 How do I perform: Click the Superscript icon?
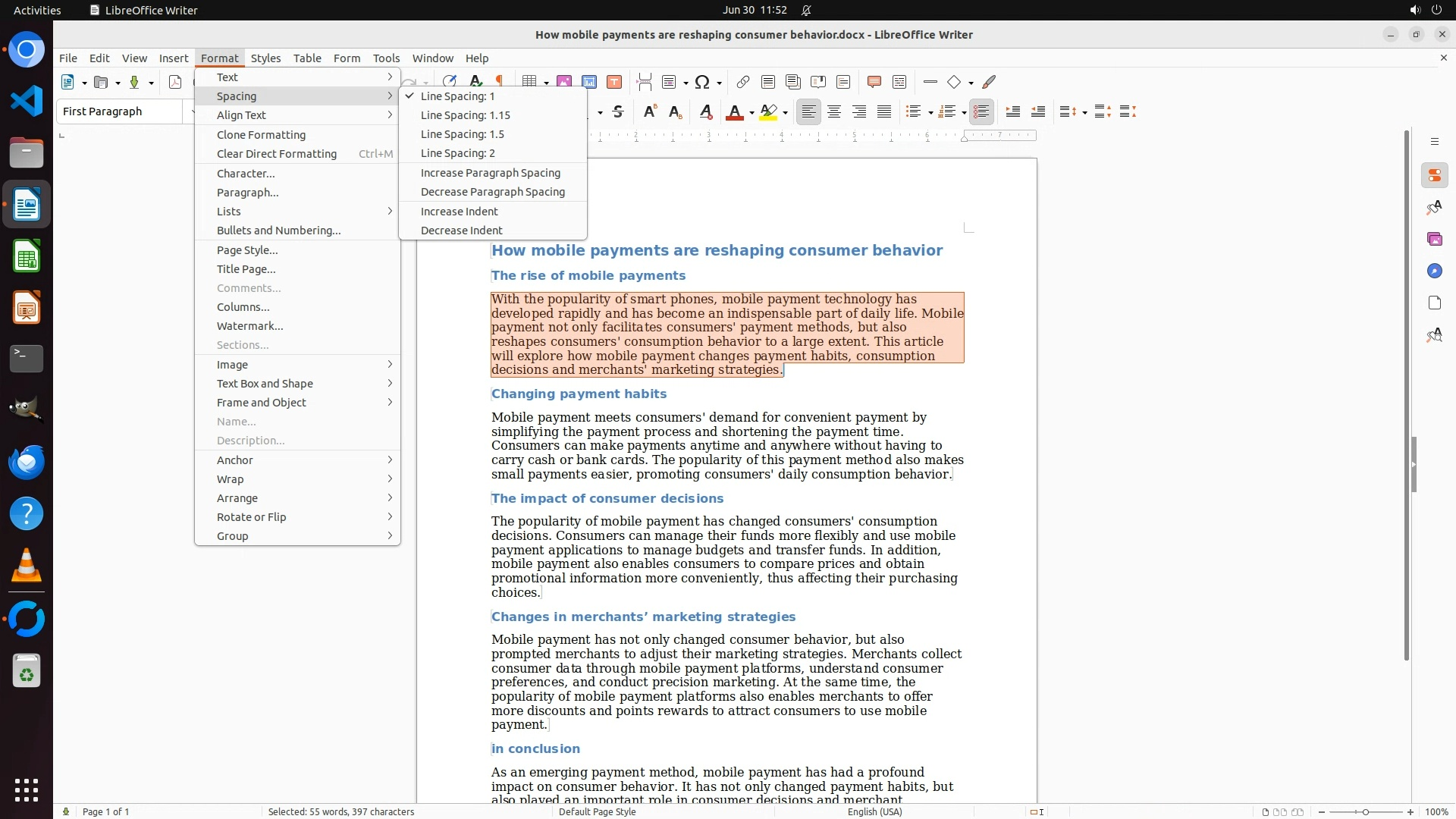click(x=649, y=112)
